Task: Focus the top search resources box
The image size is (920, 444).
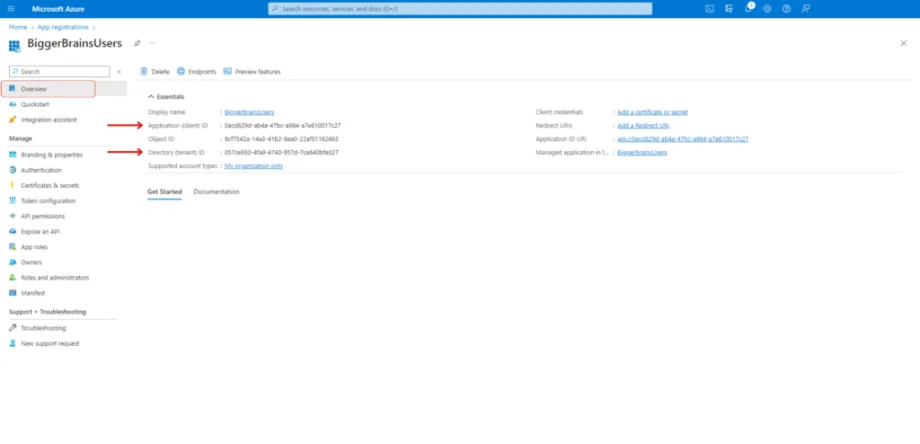Action: click(460, 9)
